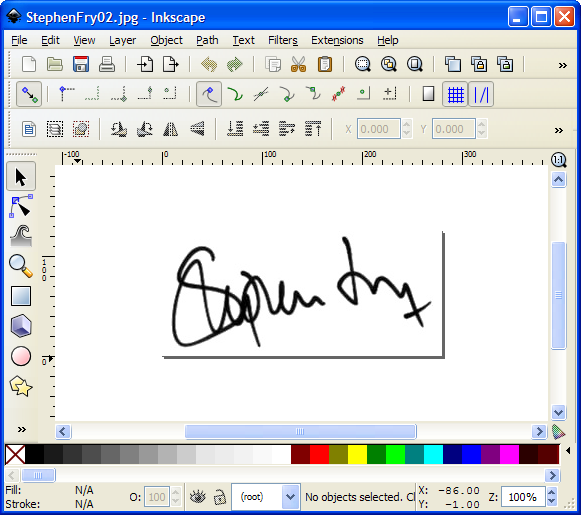Viewport: 581px width, 515px height.
Task: Select the Zoom magnifier tool
Action: (21, 266)
